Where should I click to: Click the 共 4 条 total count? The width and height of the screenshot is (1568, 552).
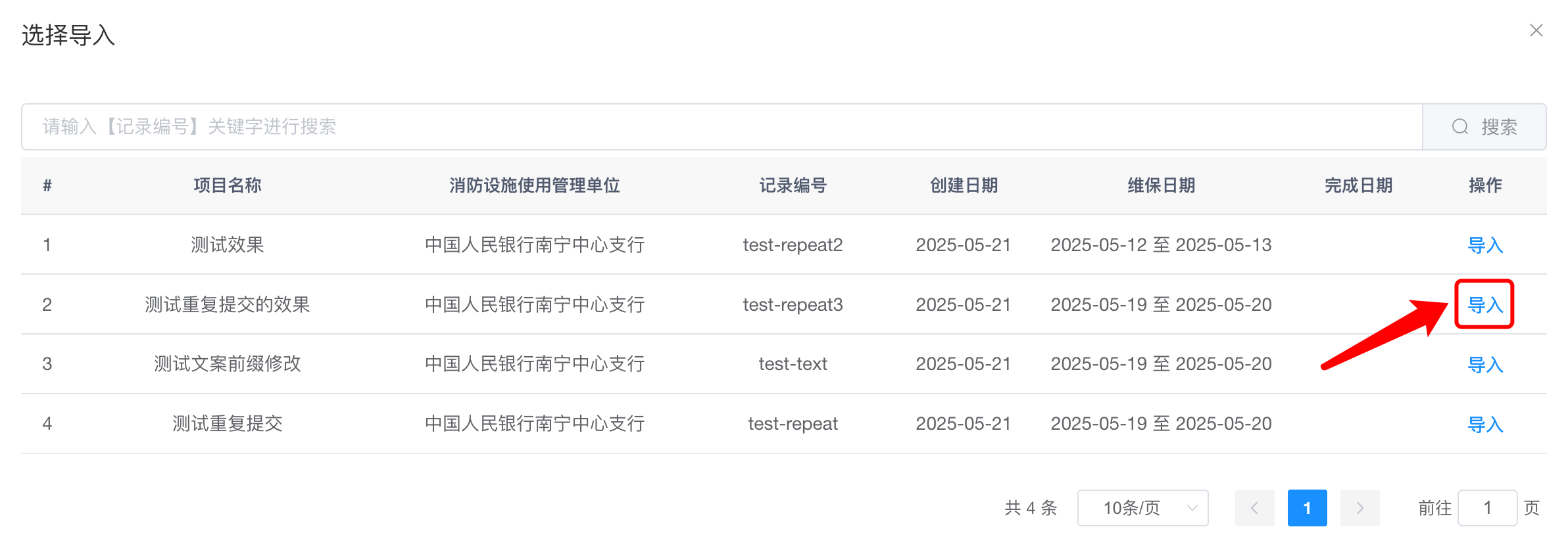point(1031,508)
